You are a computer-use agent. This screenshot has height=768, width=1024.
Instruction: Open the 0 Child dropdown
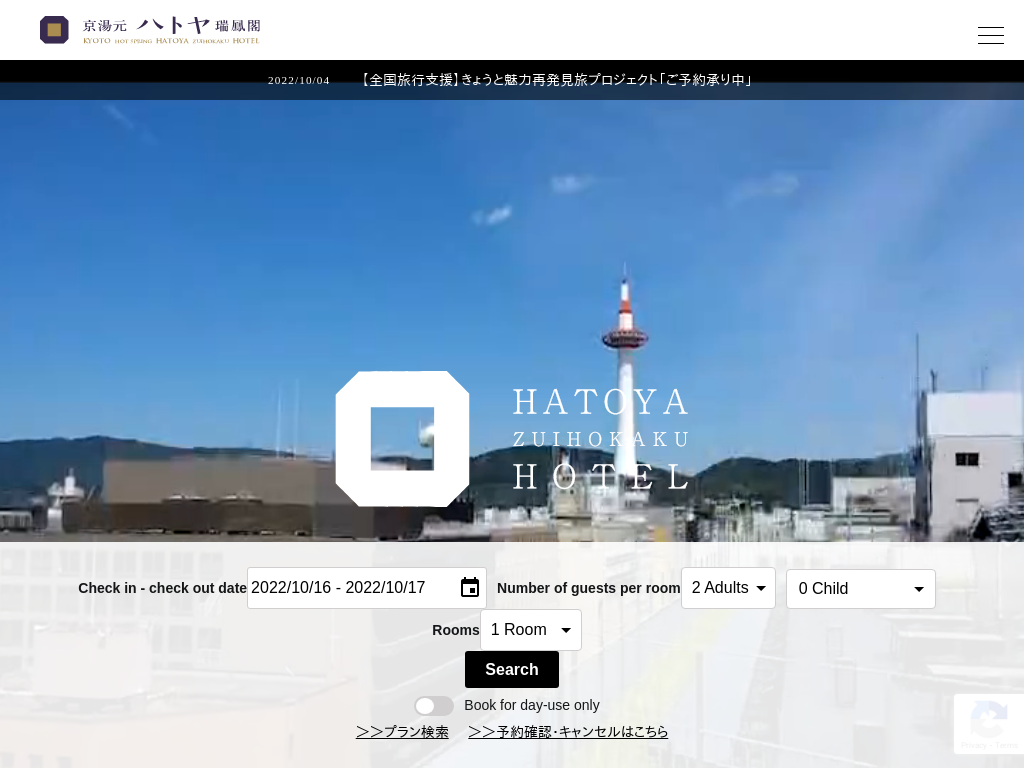pos(861,588)
